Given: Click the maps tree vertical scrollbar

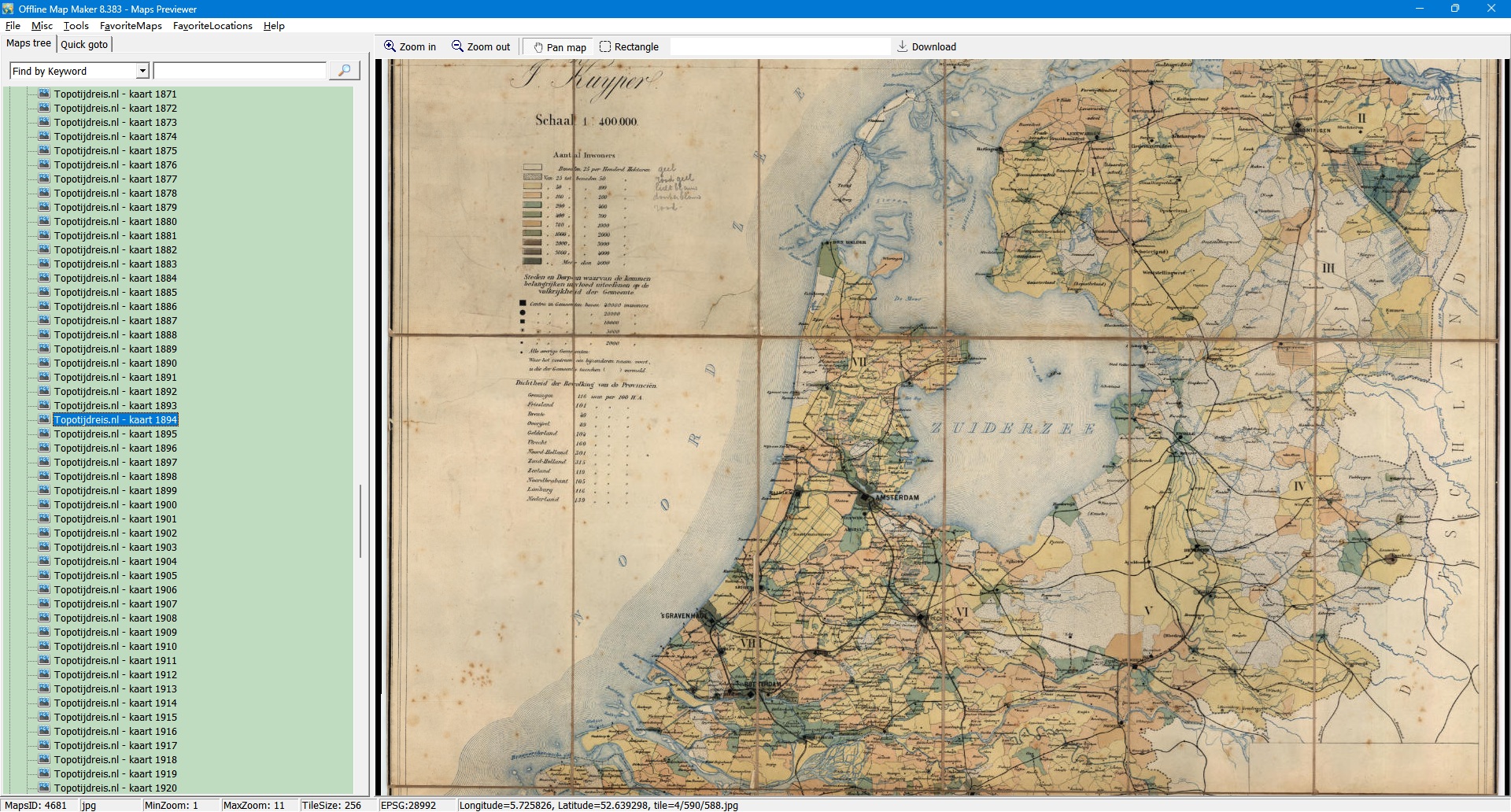Looking at the screenshot, I should point(360,519).
